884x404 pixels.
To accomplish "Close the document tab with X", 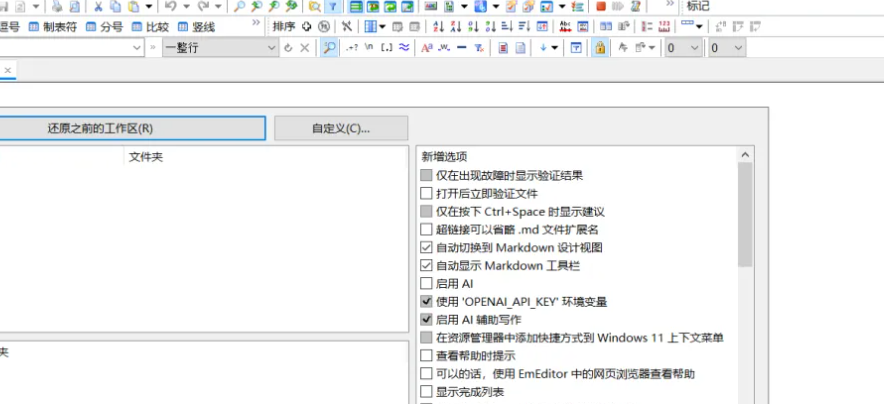I will [x=8, y=70].
